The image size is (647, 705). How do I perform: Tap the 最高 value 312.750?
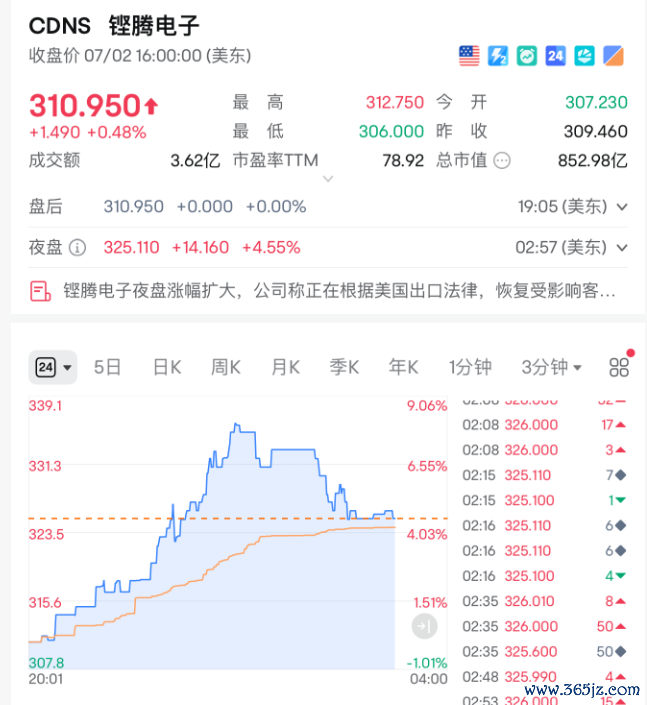395,103
